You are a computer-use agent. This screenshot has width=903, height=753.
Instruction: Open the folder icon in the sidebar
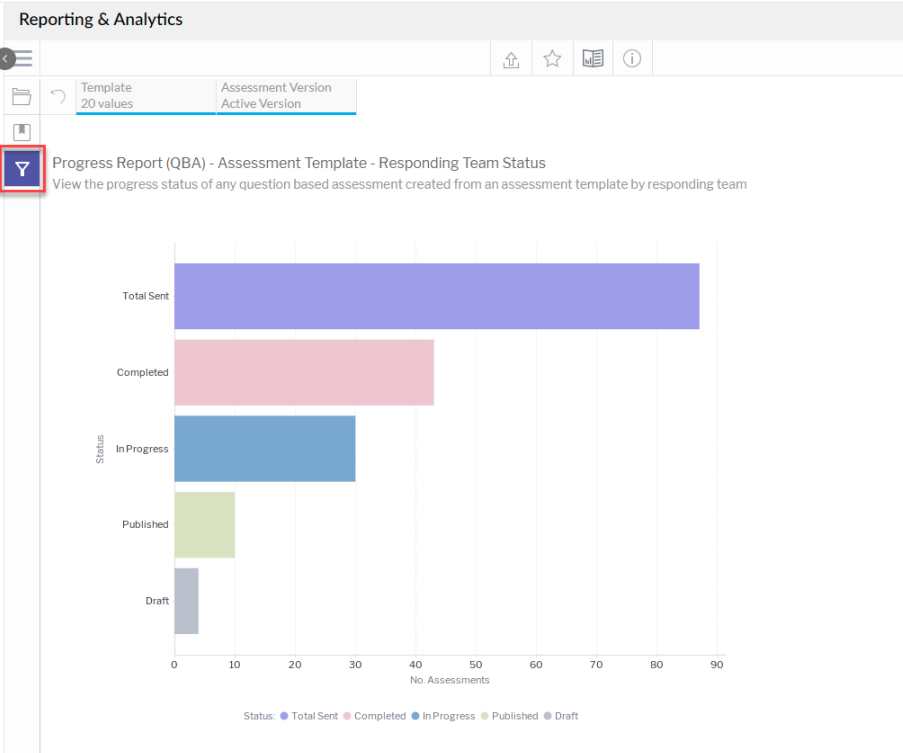[x=22, y=97]
